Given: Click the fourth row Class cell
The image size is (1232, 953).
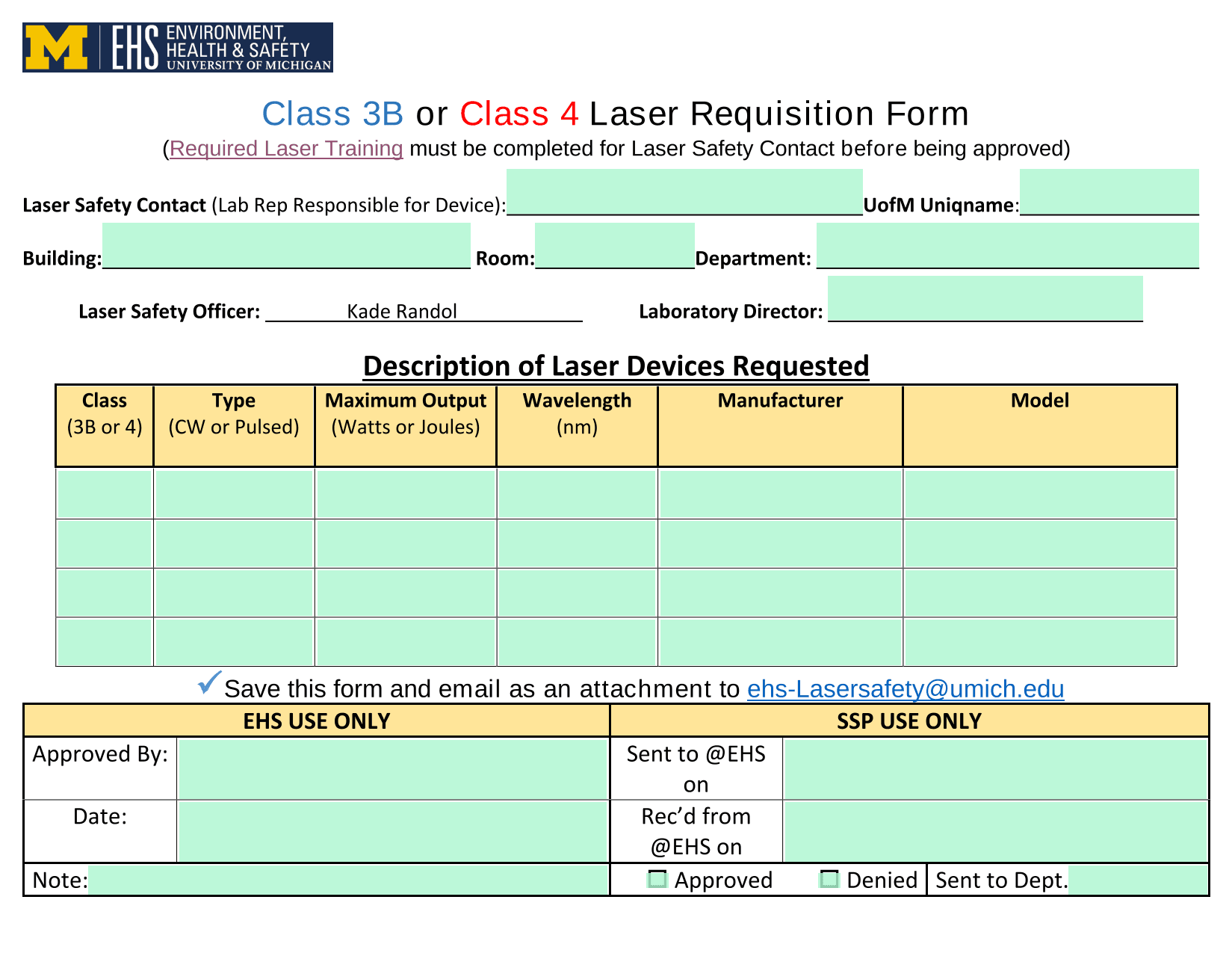Looking at the screenshot, I should (105, 642).
